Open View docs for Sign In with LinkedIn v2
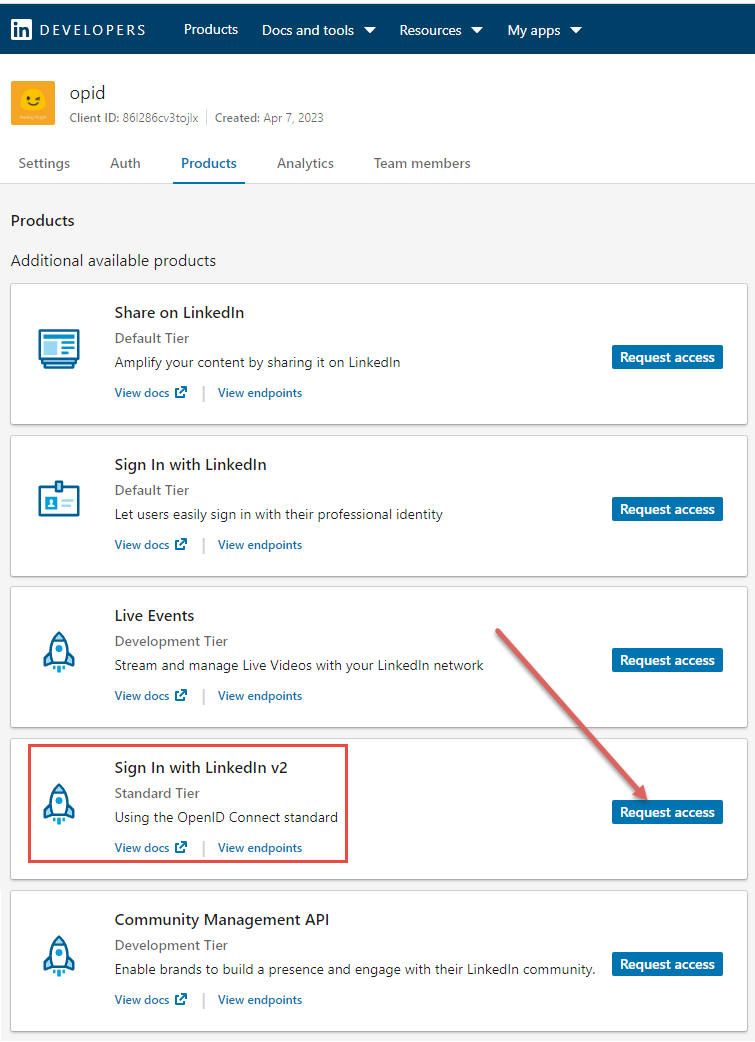 coord(151,848)
